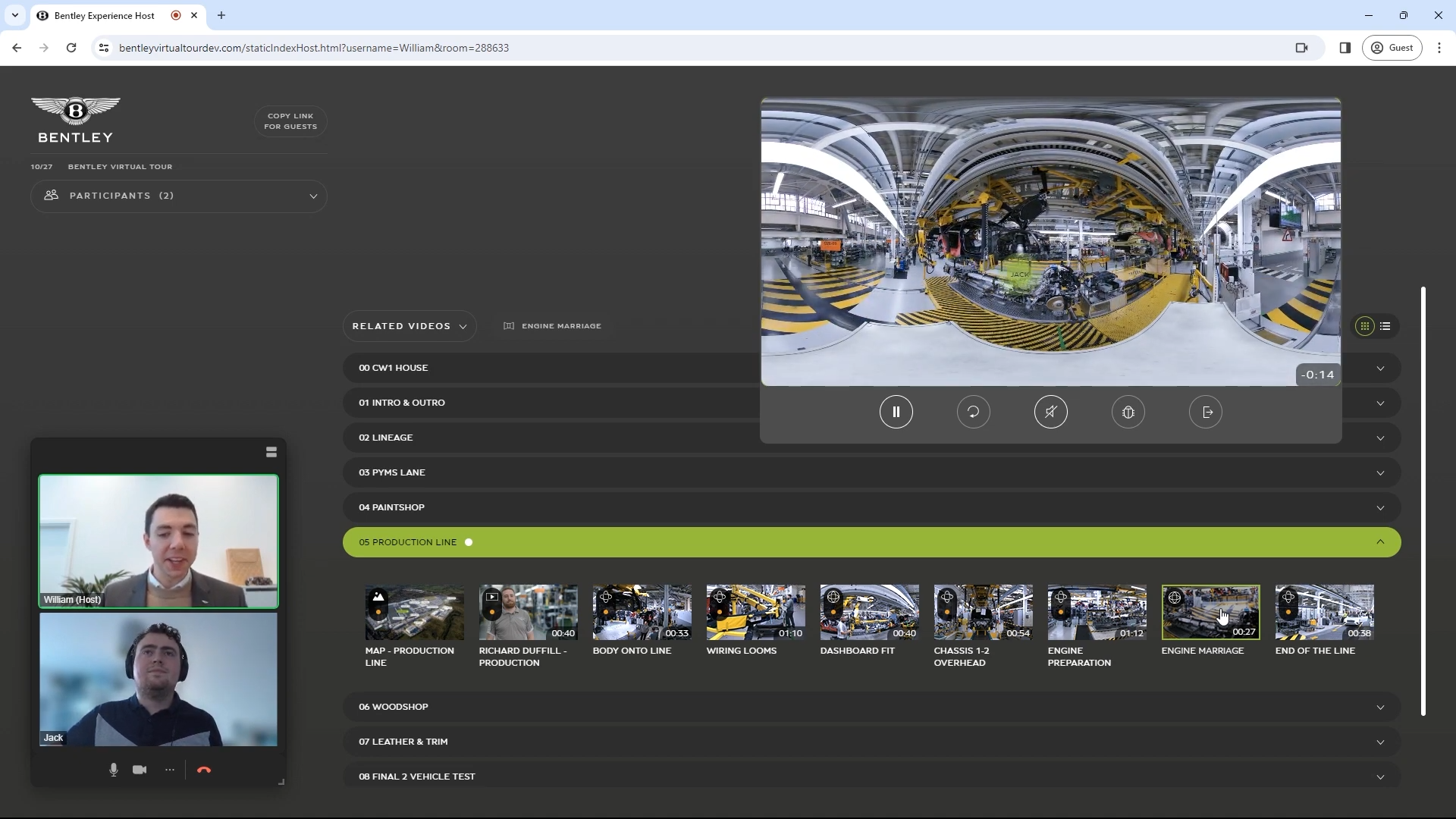Toggle the browser side panel
The width and height of the screenshot is (1456, 819).
coord(1345,48)
